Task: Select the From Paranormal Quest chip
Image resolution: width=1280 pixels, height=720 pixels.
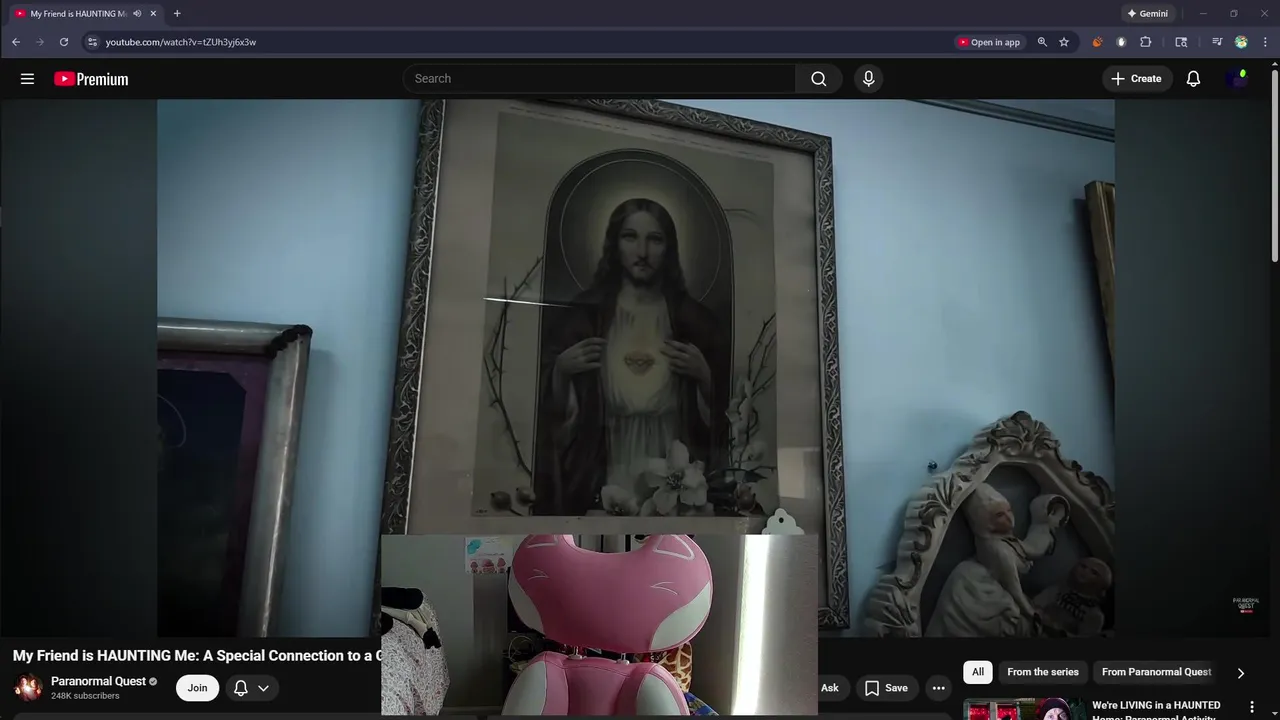Action: coord(1156,672)
